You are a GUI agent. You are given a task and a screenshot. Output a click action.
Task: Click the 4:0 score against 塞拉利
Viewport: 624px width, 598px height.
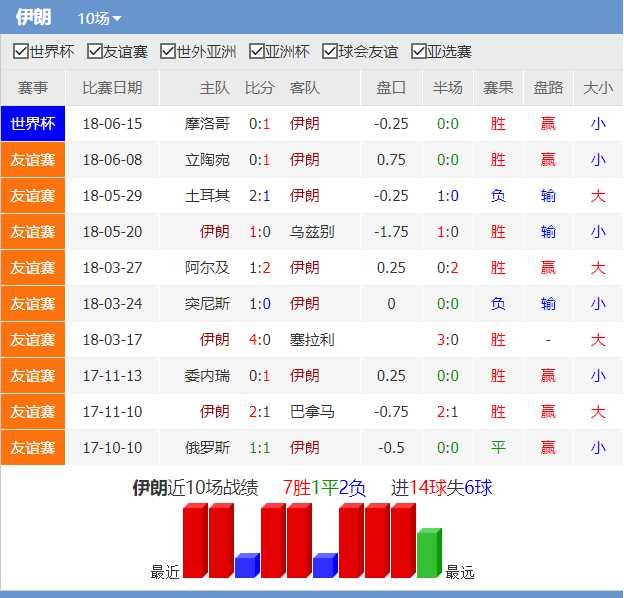pos(259,340)
